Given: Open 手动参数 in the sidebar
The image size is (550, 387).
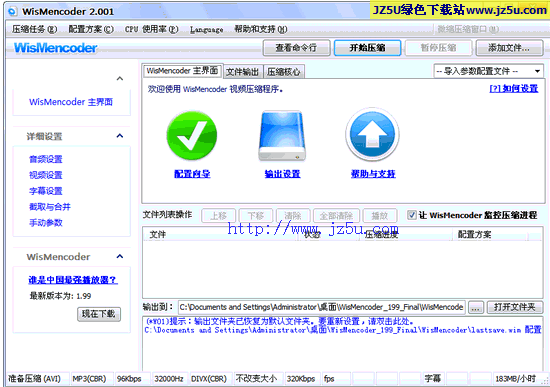Looking at the screenshot, I should (46, 222).
